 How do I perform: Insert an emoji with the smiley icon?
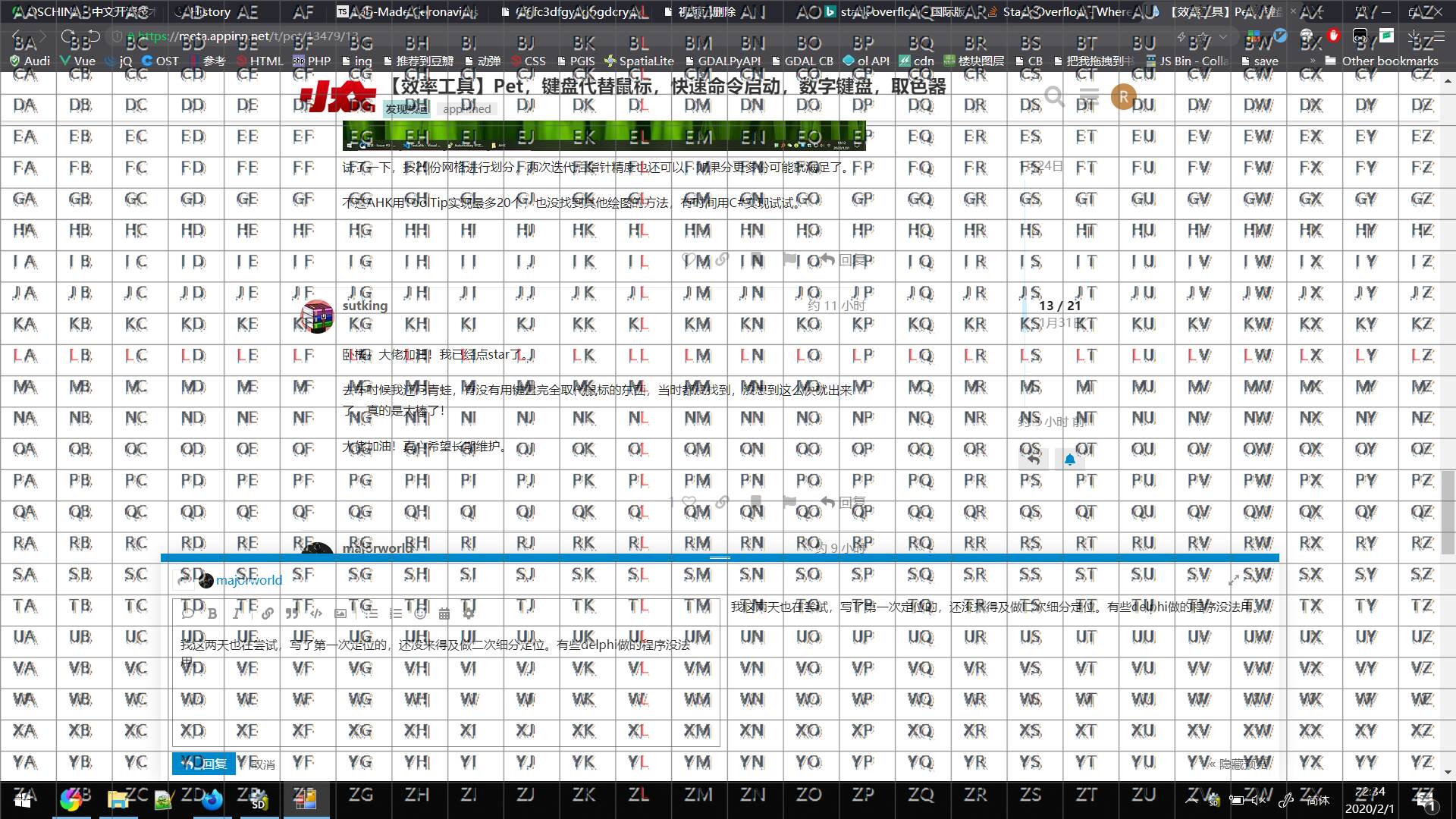(420, 613)
